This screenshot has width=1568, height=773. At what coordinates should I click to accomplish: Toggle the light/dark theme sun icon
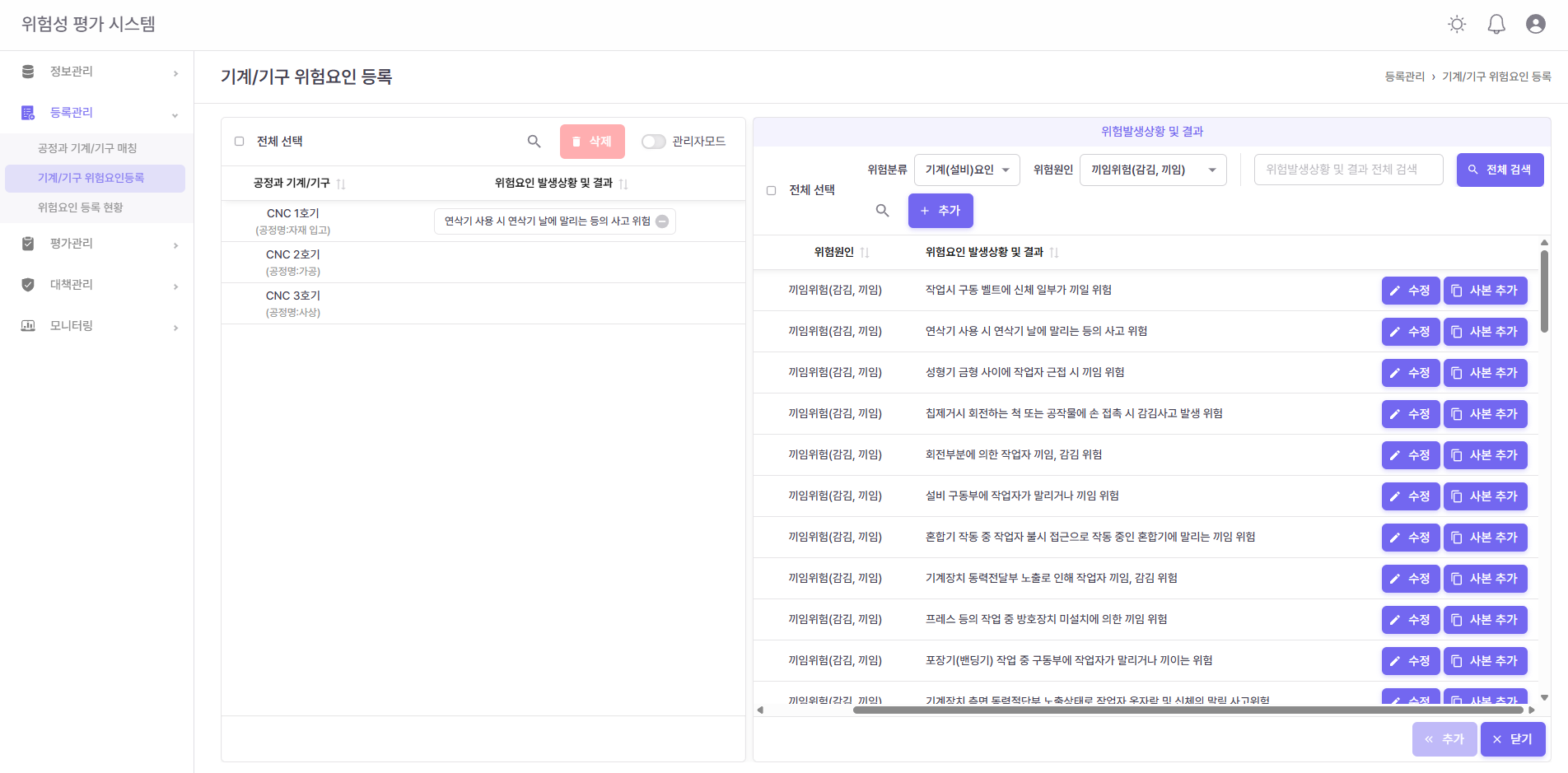1457,25
